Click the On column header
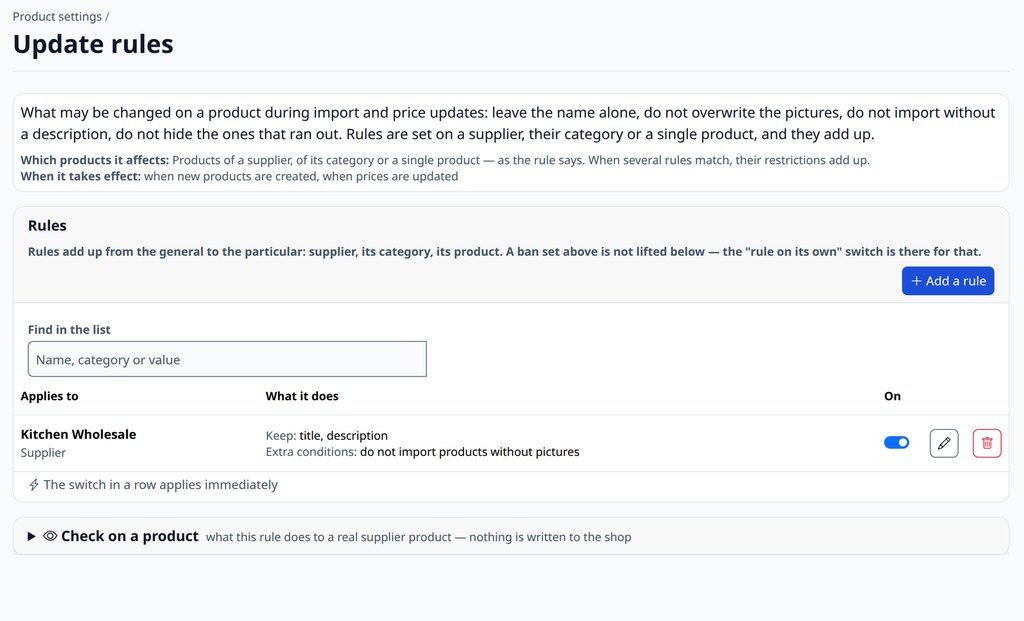The height and width of the screenshot is (621, 1024). tap(892, 396)
